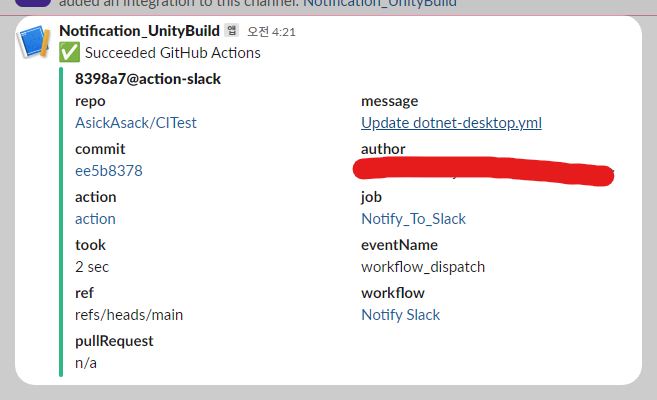
Task: Click the repo field label
Action: click(90, 101)
